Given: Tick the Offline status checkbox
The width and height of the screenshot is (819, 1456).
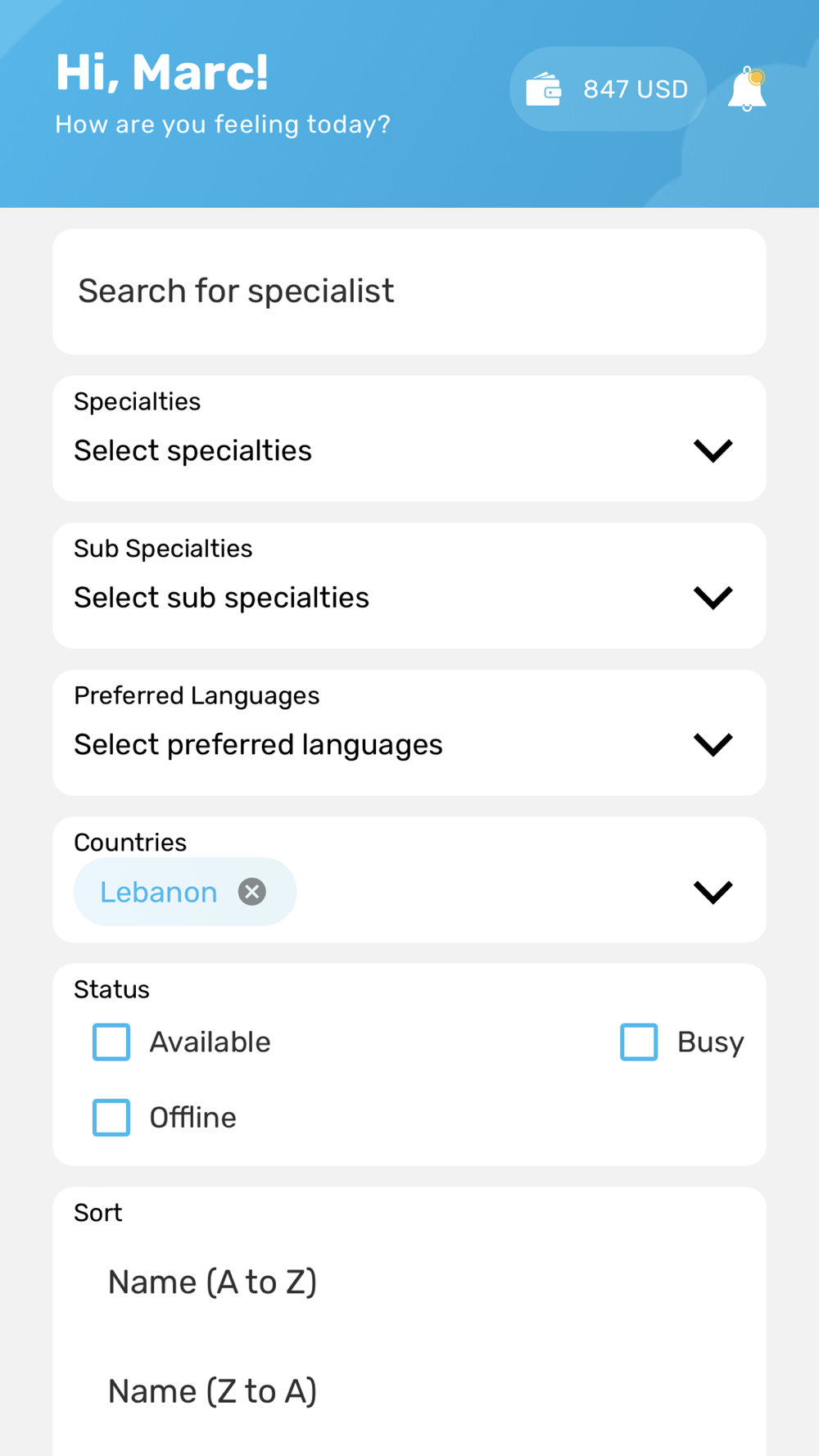Looking at the screenshot, I should tap(111, 1117).
